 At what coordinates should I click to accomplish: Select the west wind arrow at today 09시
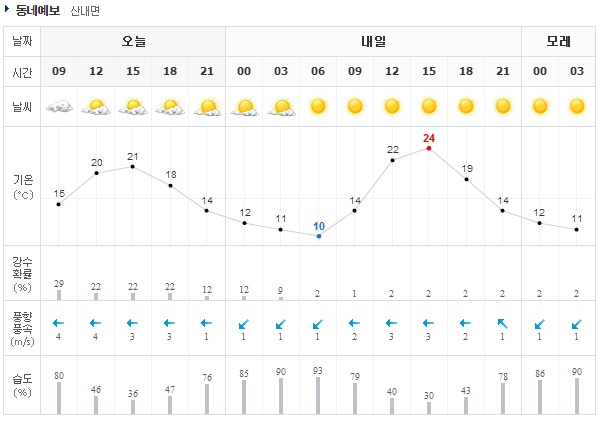click(x=59, y=323)
